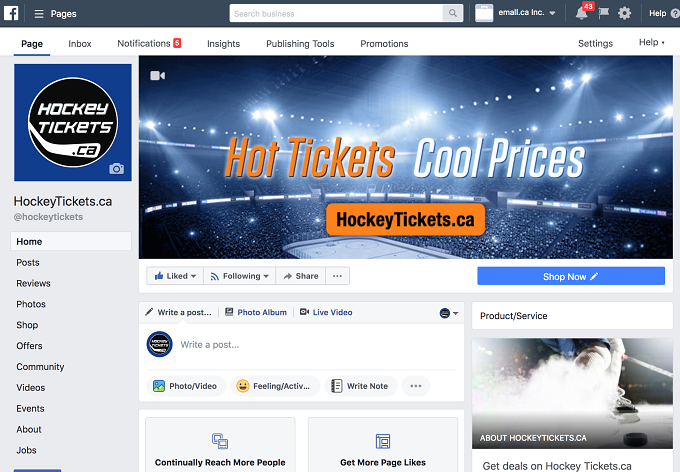Click the flag icon in top bar
Image resolution: width=680 pixels, height=472 pixels.
[603, 13]
